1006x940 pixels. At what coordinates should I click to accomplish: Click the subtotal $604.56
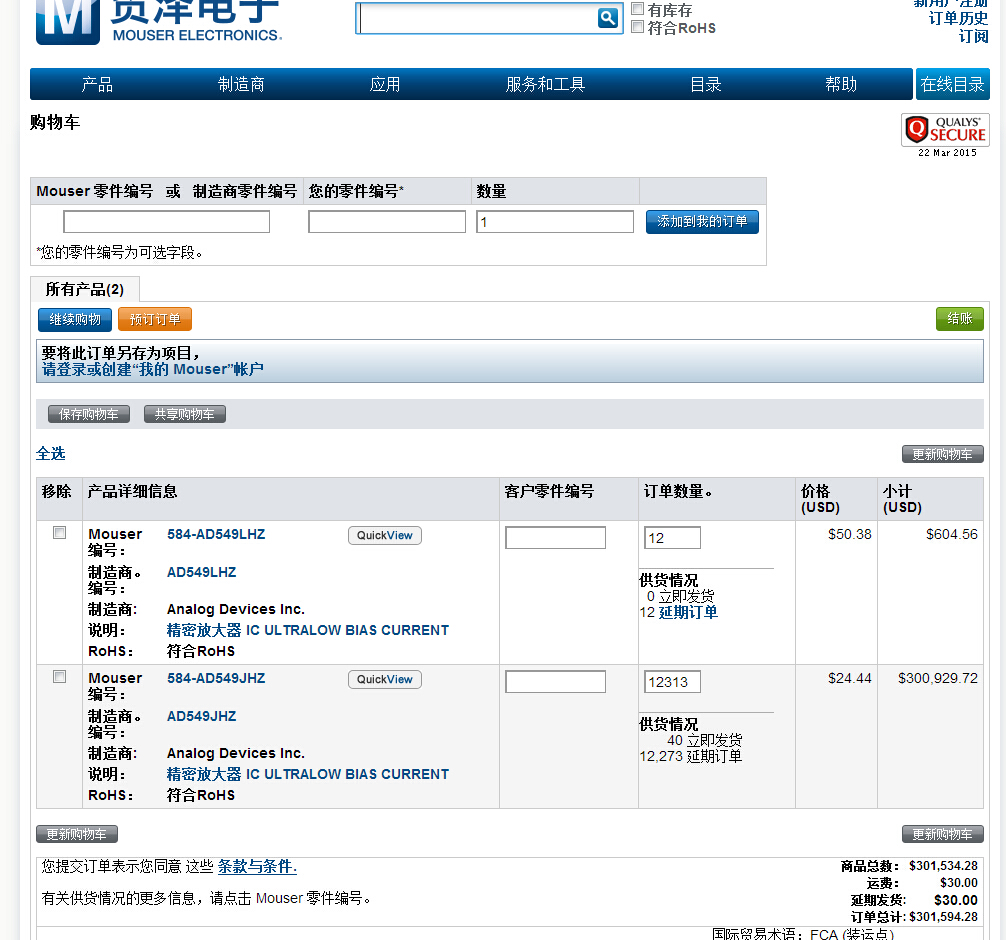pyautogui.click(x=951, y=534)
